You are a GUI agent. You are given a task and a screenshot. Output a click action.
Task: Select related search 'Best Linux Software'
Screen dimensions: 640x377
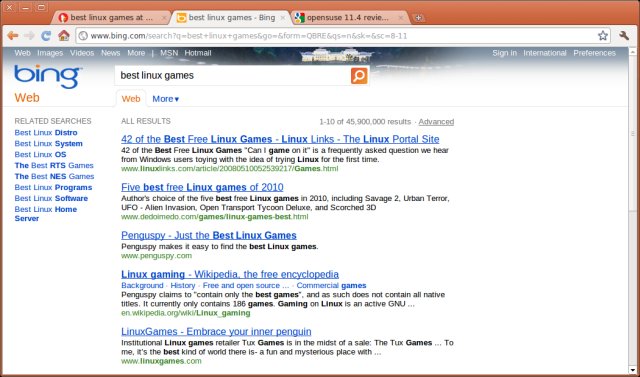pos(51,199)
